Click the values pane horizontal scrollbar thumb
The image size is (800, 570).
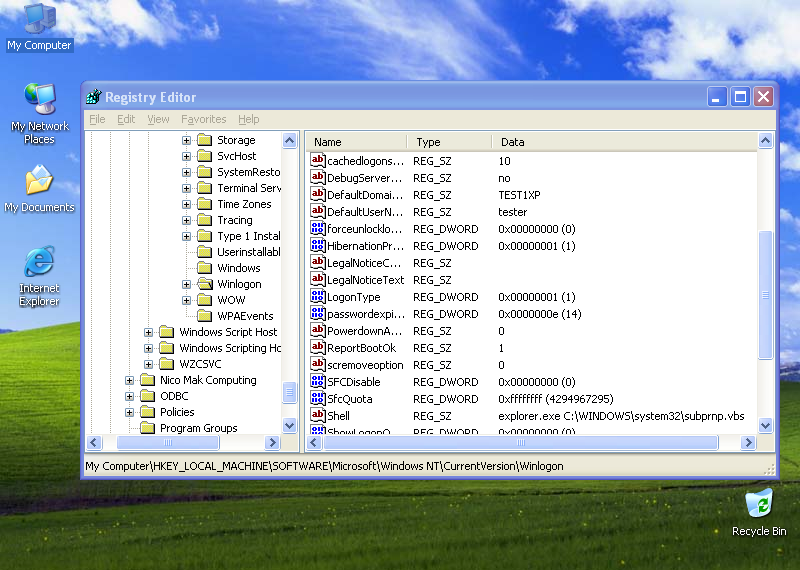[520, 442]
